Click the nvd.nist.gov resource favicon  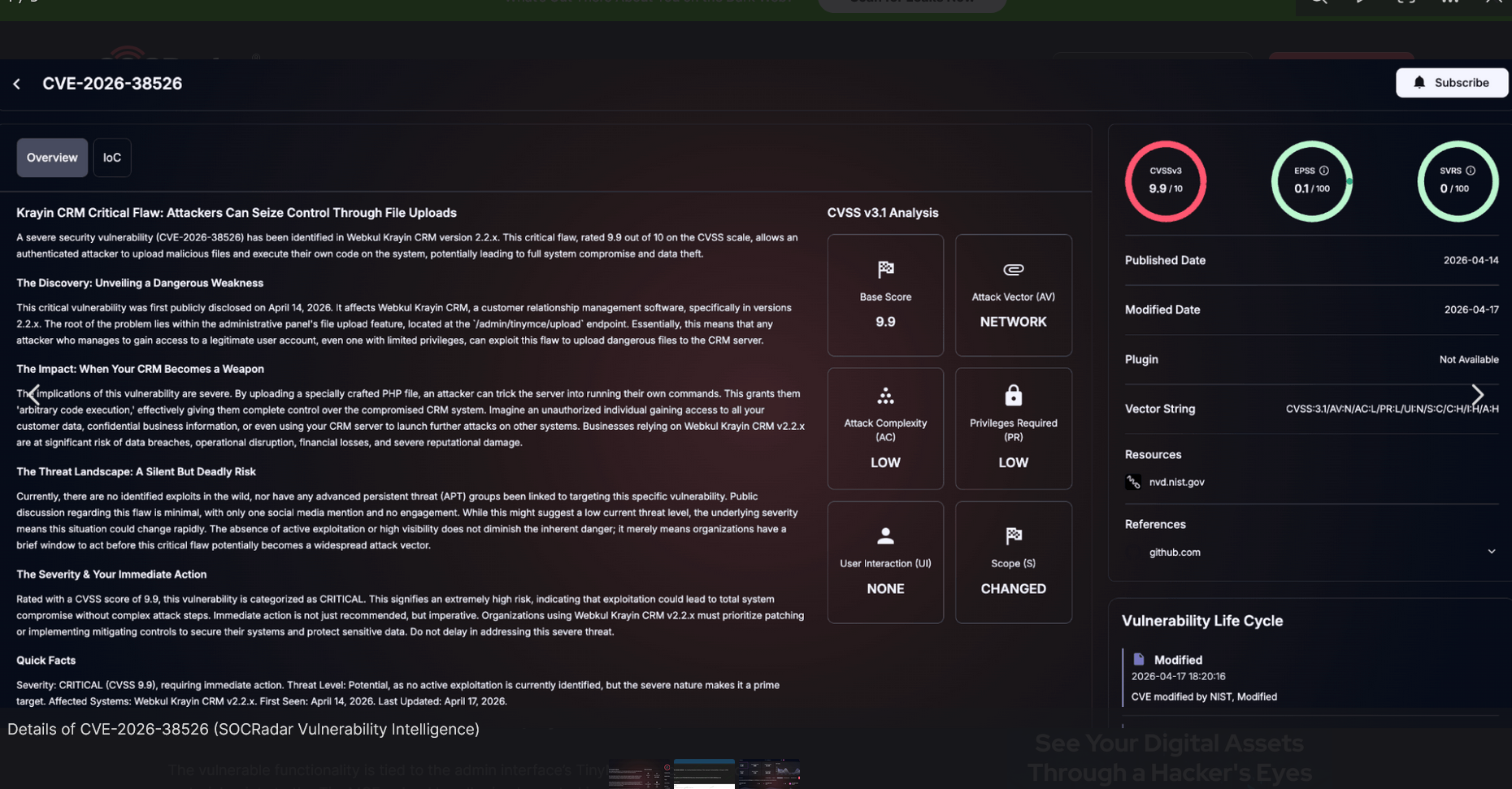pyautogui.click(x=1133, y=482)
